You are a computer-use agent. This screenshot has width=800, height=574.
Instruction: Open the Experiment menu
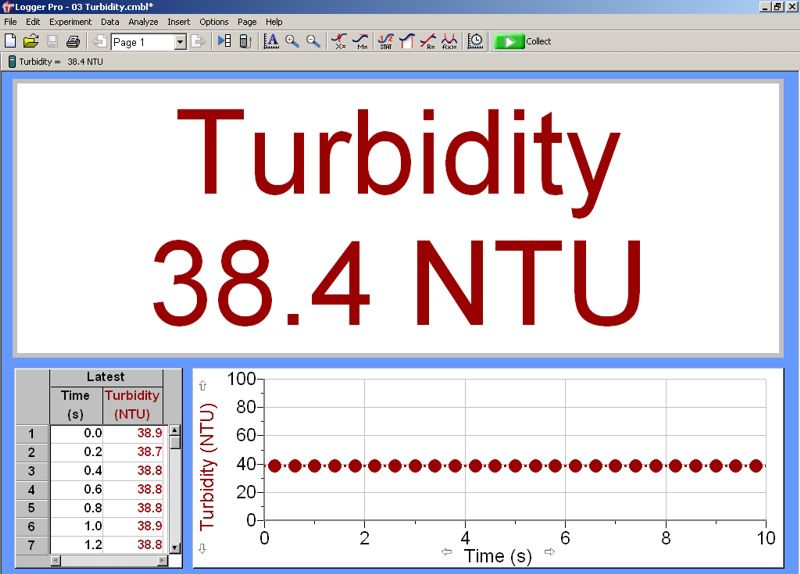[x=70, y=21]
